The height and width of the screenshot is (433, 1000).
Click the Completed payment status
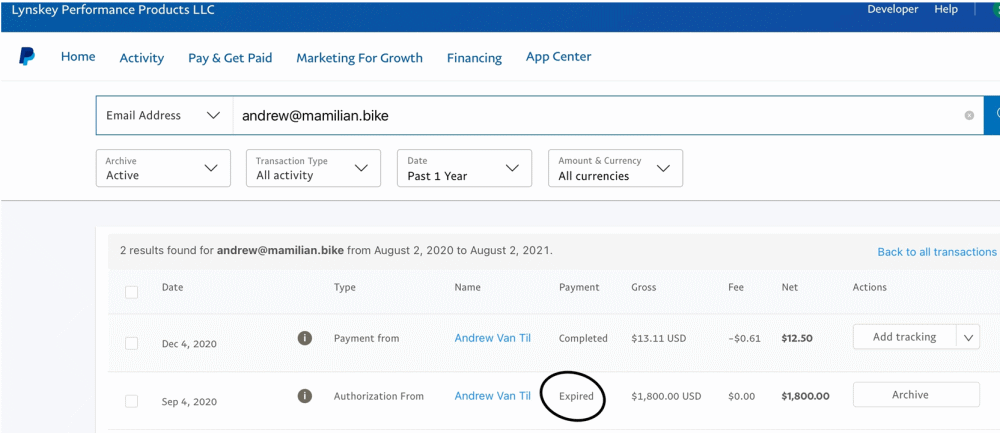(583, 339)
